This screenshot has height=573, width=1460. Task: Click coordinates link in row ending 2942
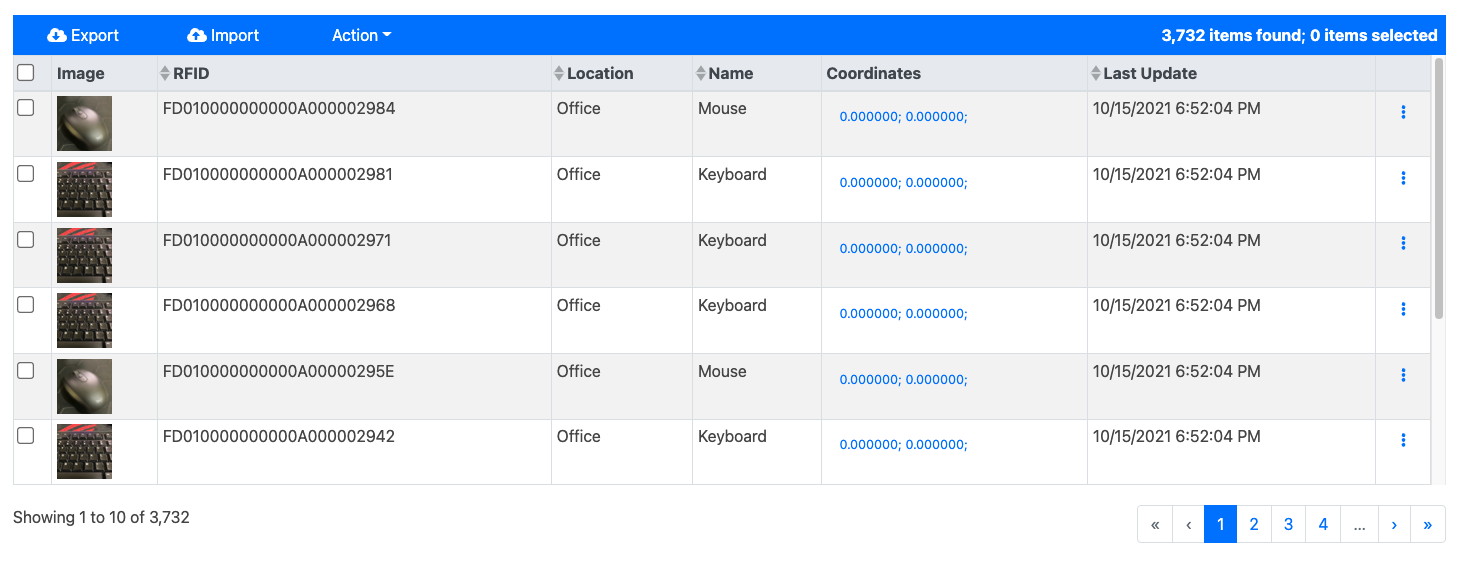coord(903,445)
